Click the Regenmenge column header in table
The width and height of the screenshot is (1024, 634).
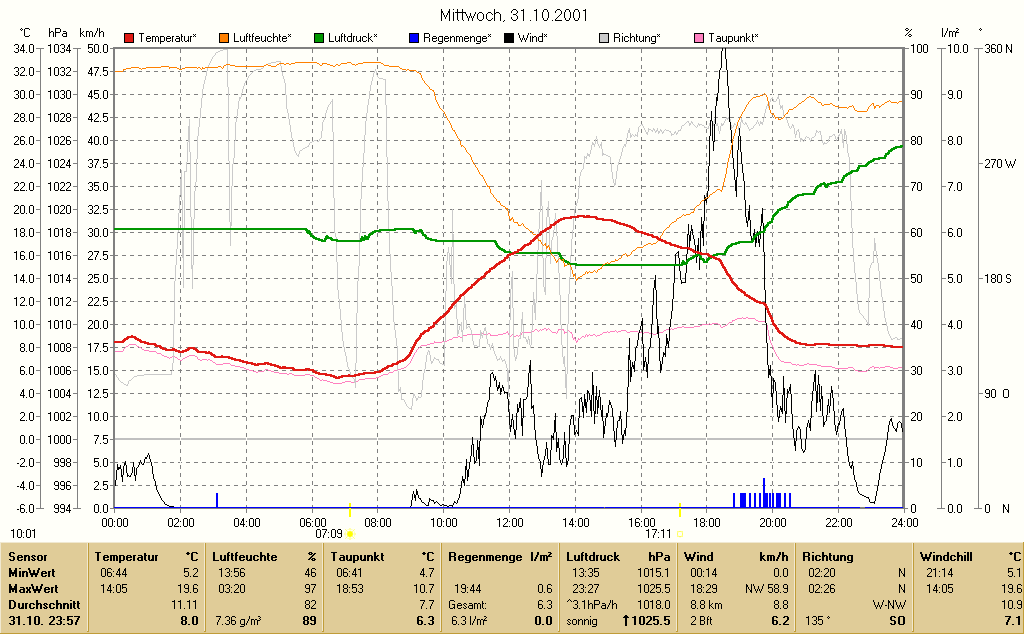485,557
